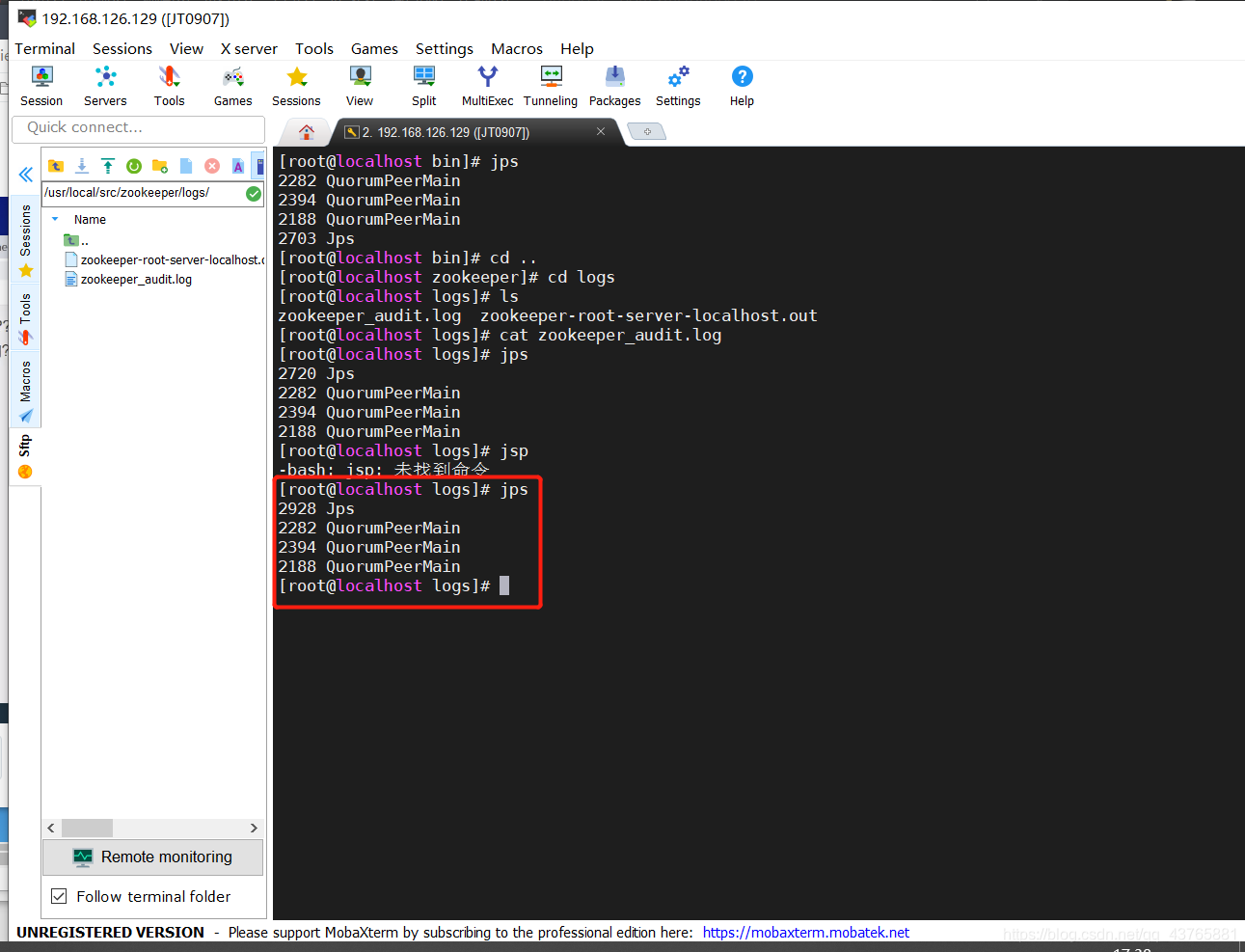This screenshot has width=1245, height=952.
Task: Create a new folder in SFTP panel
Action: pyautogui.click(x=160, y=166)
